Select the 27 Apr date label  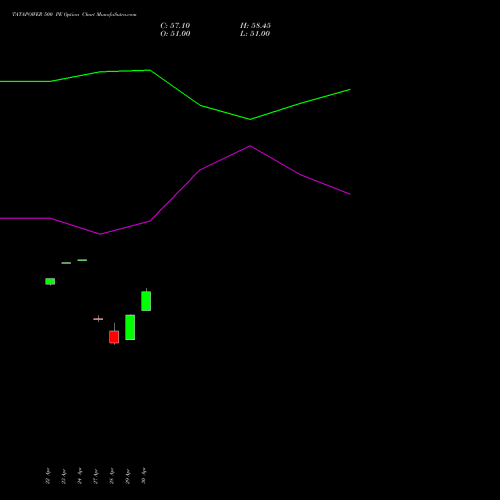96,476
